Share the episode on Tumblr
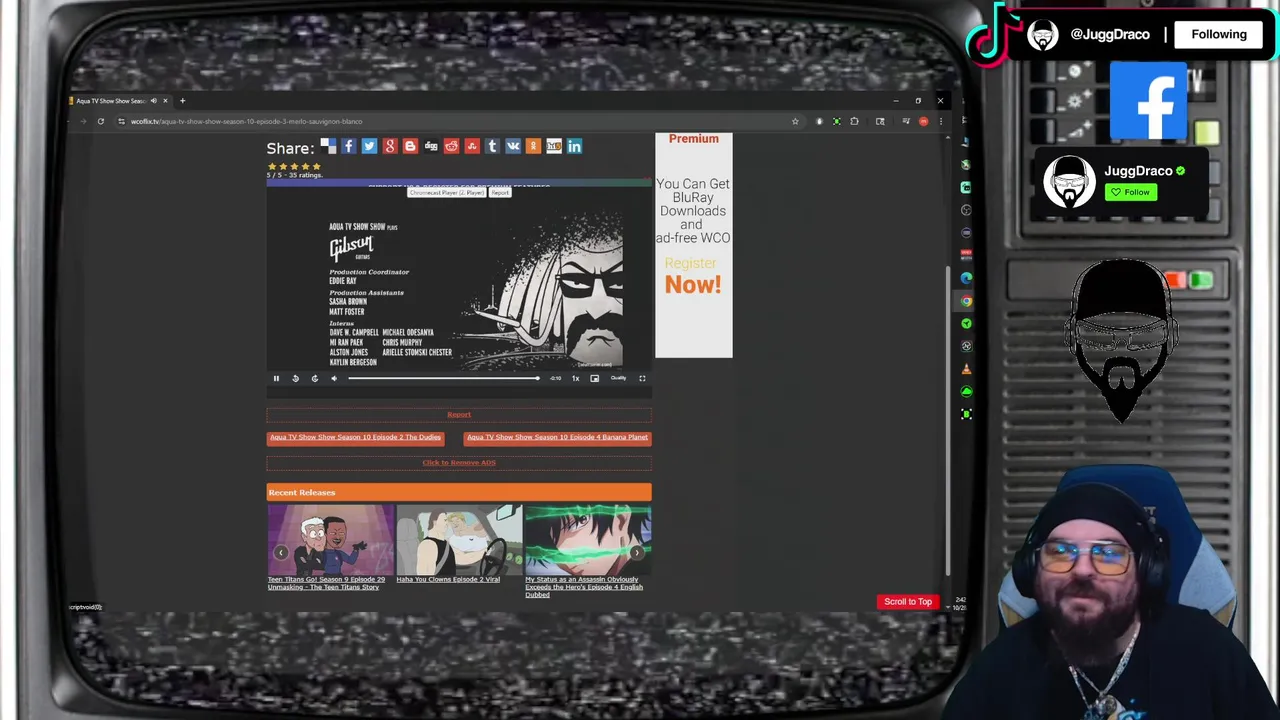 (492, 146)
